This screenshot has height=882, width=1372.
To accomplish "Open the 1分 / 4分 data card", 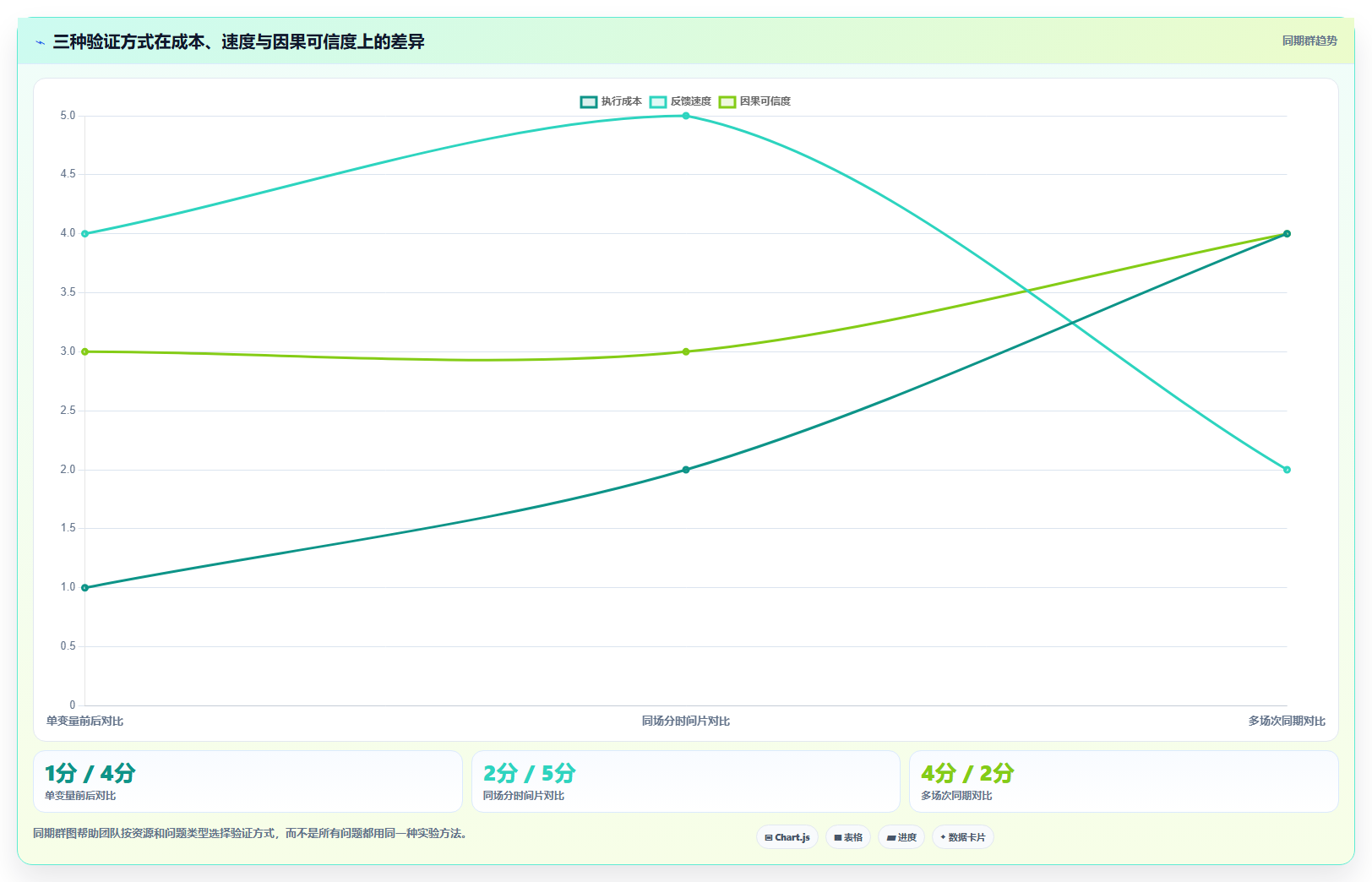I will [x=248, y=781].
